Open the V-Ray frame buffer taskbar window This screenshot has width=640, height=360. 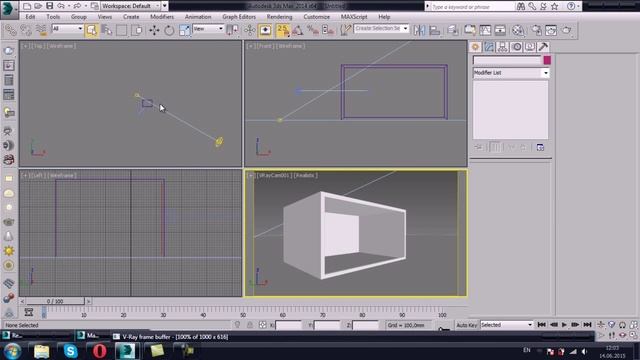point(170,337)
